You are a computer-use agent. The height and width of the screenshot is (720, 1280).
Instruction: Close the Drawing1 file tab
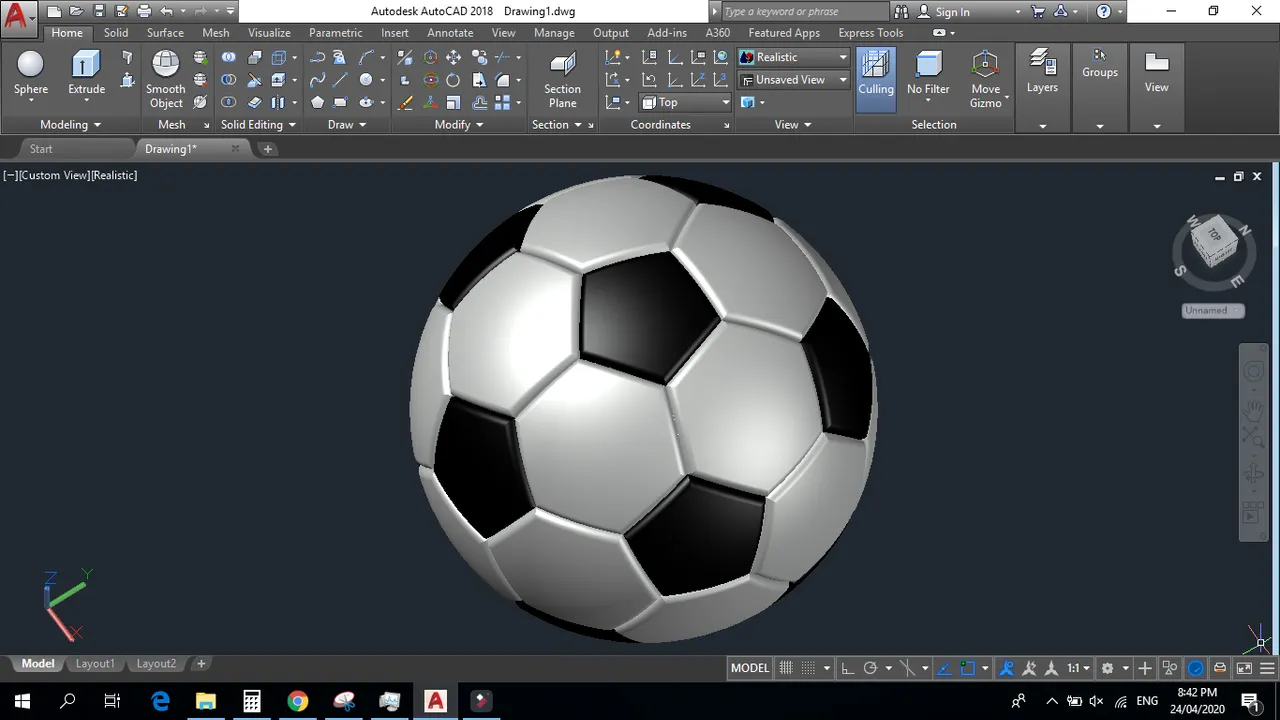[x=236, y=149]
